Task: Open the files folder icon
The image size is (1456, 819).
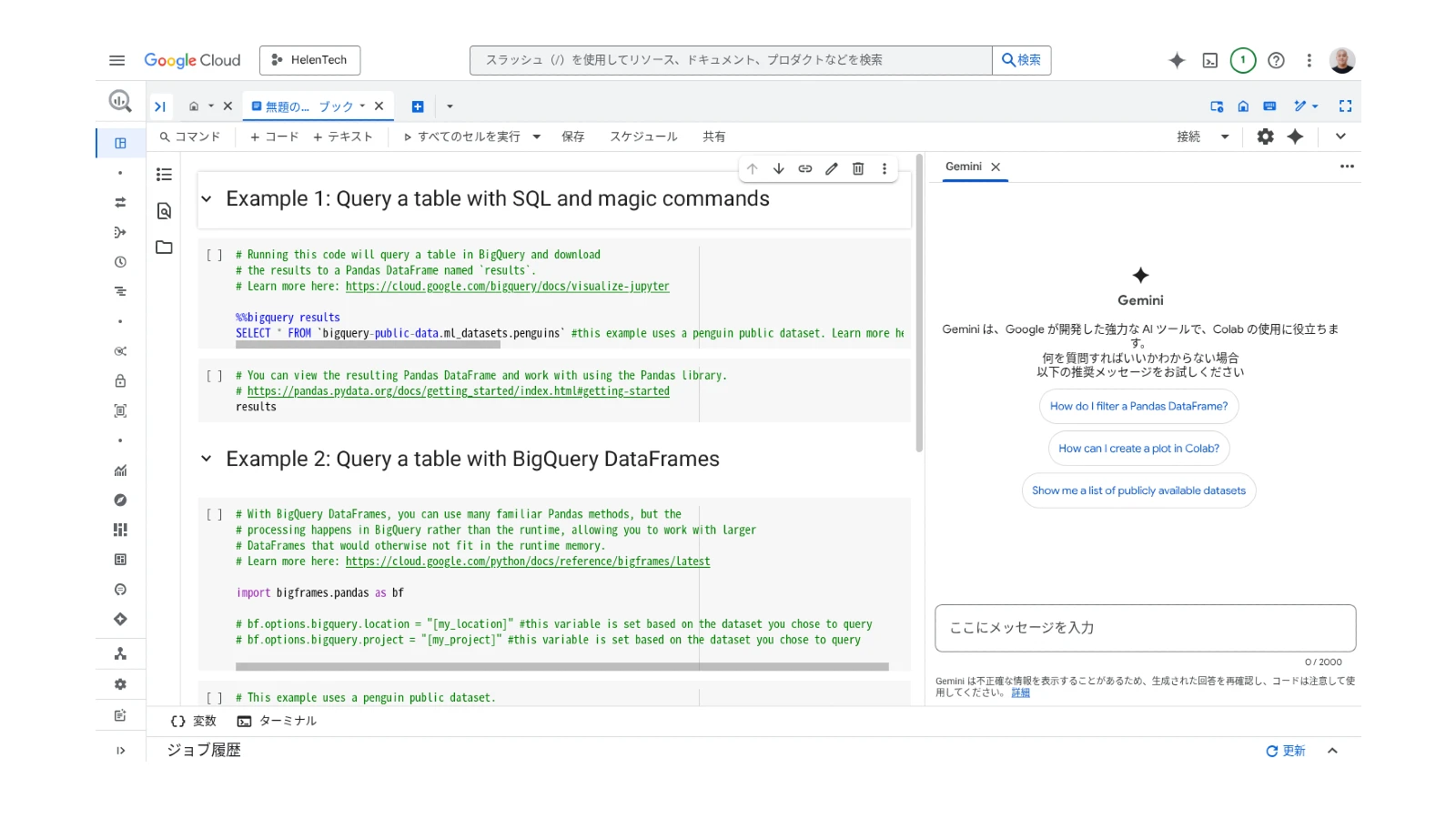Action: (164, 248)
